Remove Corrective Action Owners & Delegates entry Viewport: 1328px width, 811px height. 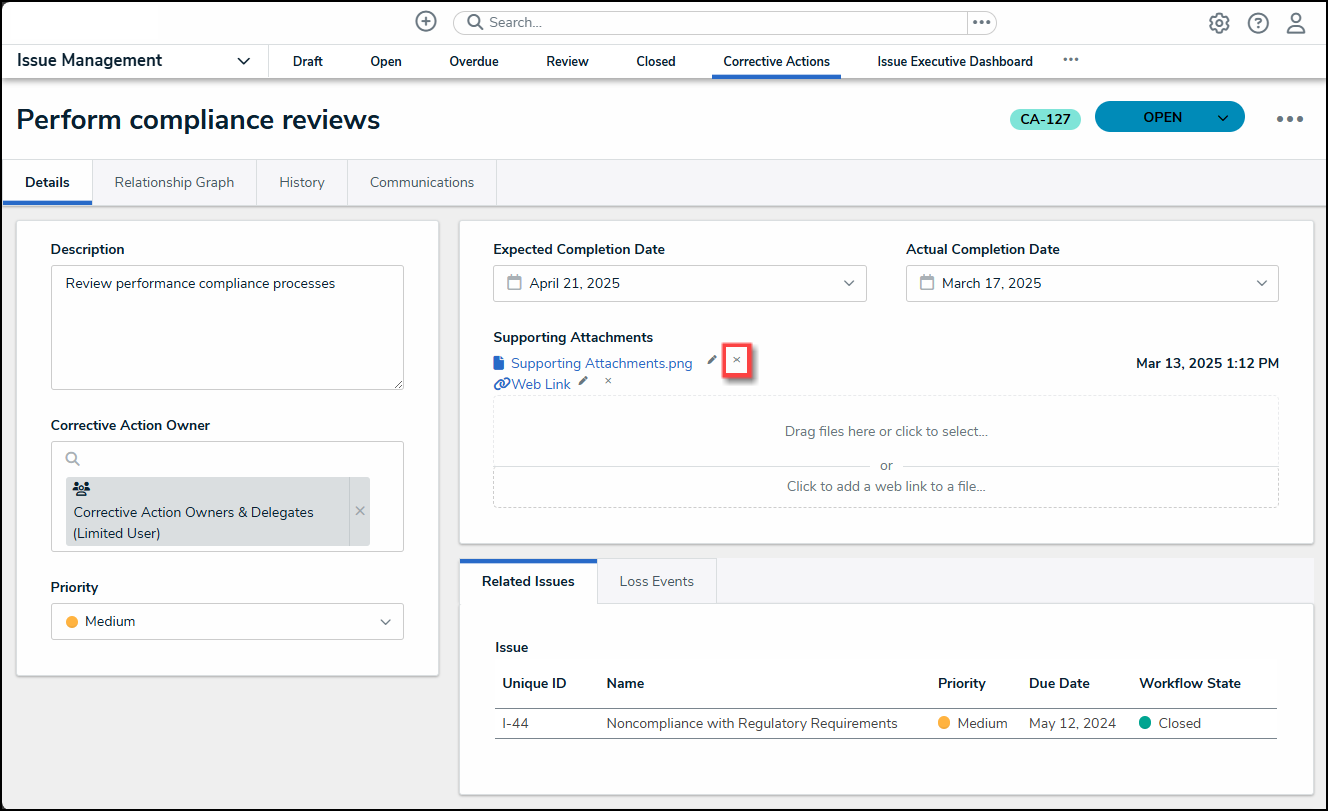(360, 511)
